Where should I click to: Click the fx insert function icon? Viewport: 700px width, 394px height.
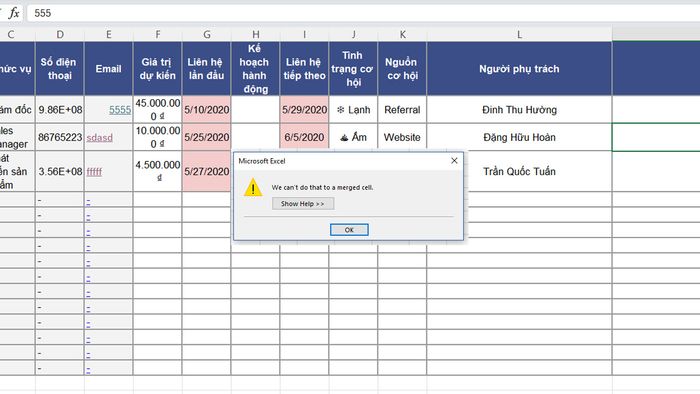tap(14, 13)
